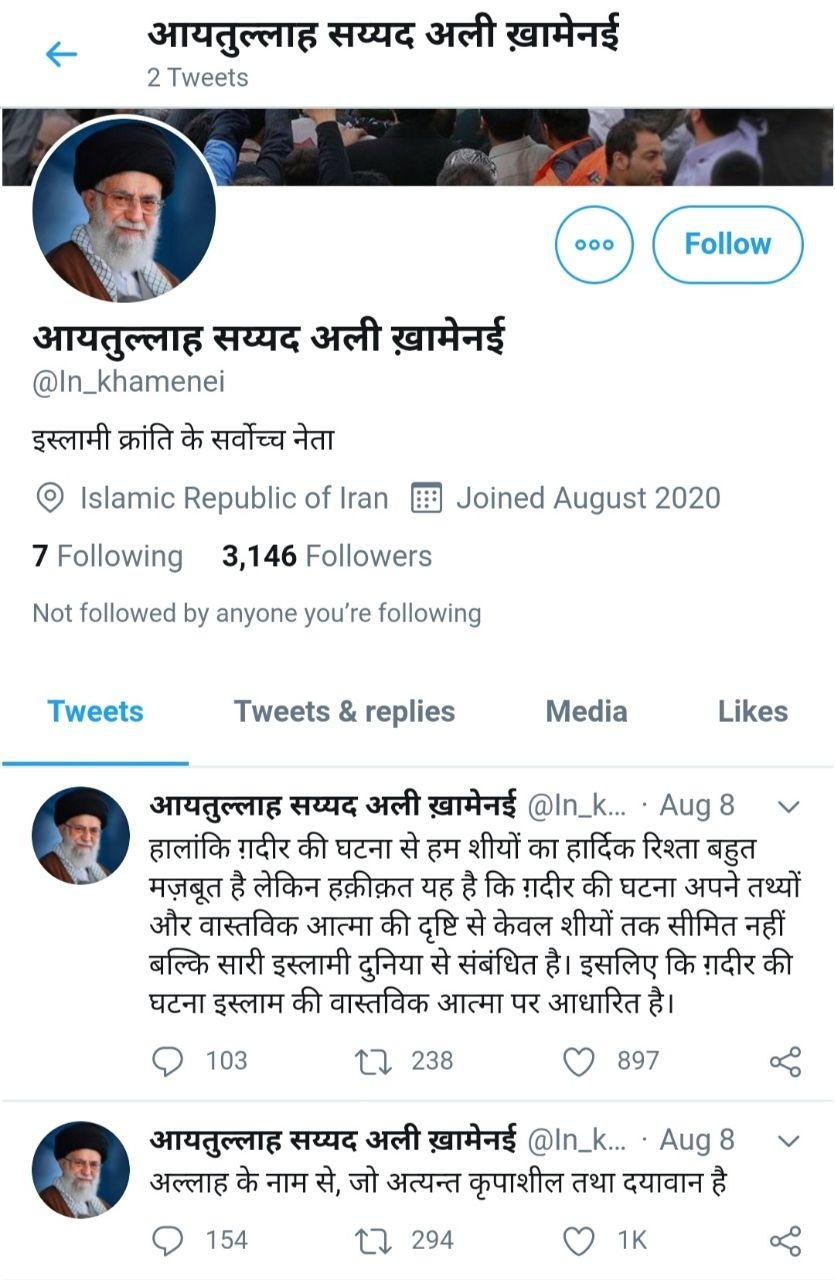Expand the first tweet's dropdown chevron
Viewport: 835px width, 1280px height.
pos(788,806)
